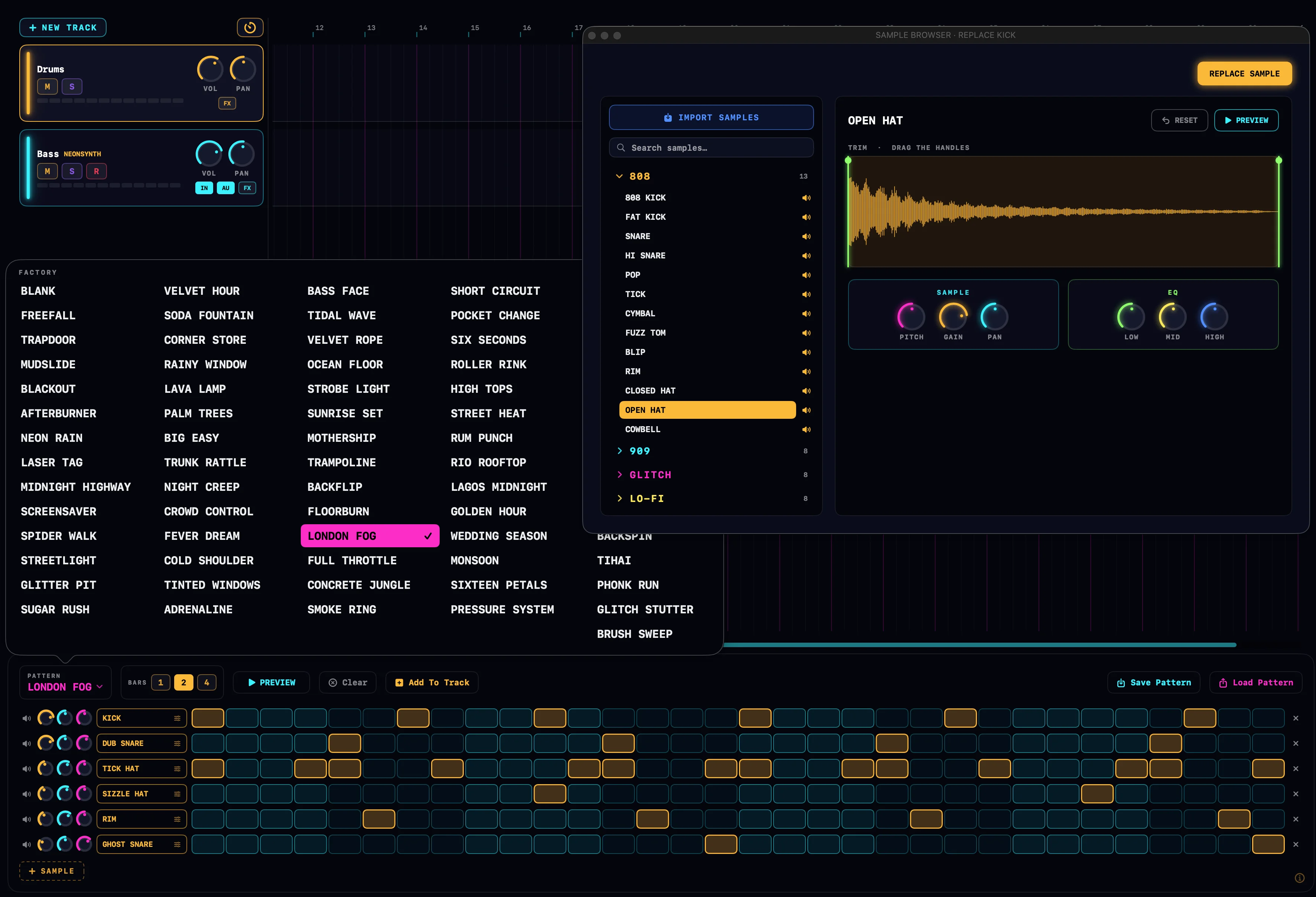Click the metronome icon above the Drums track
The image size is (1316, 897).
coord(250,27)
